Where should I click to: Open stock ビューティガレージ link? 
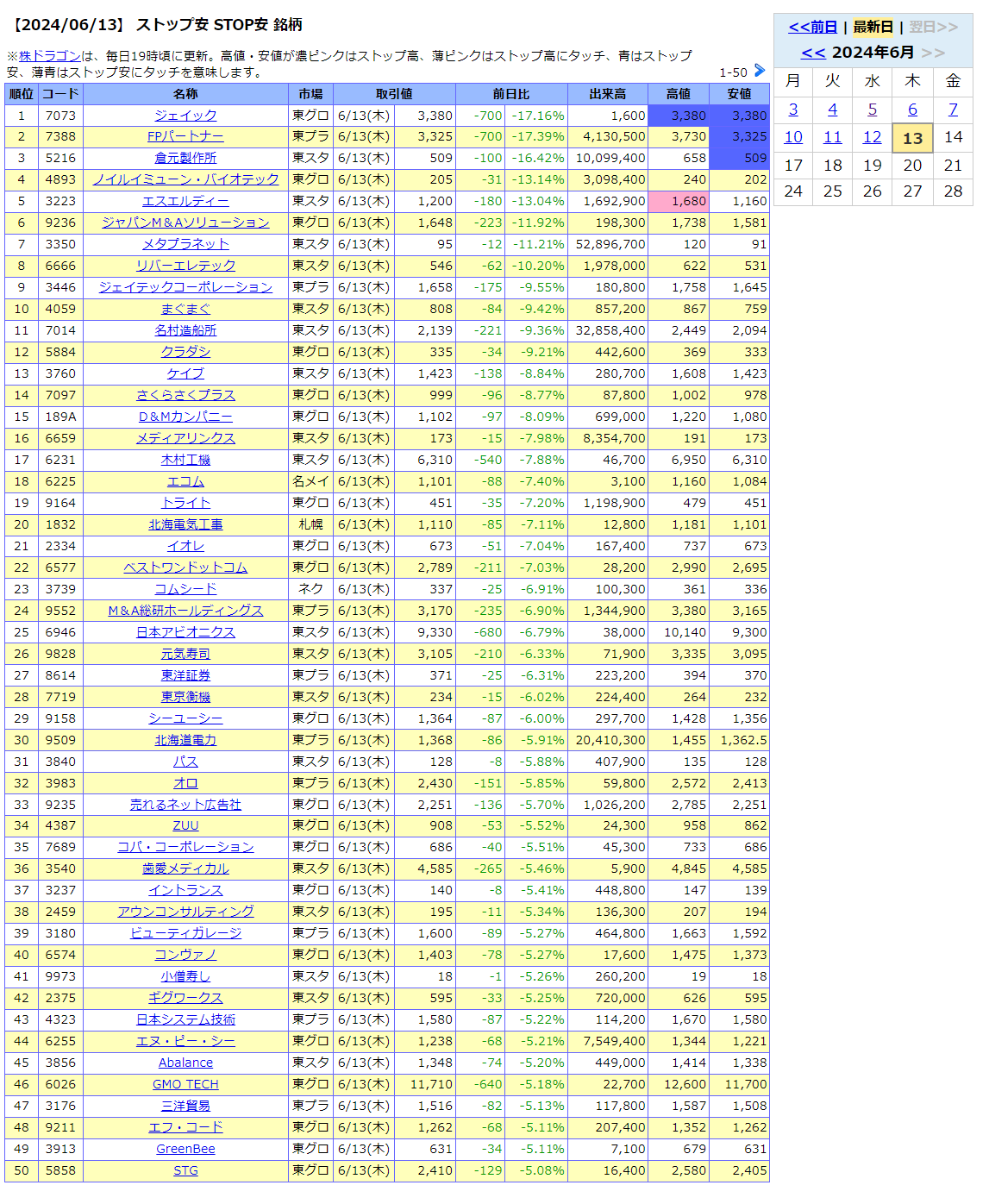(185, 934)
